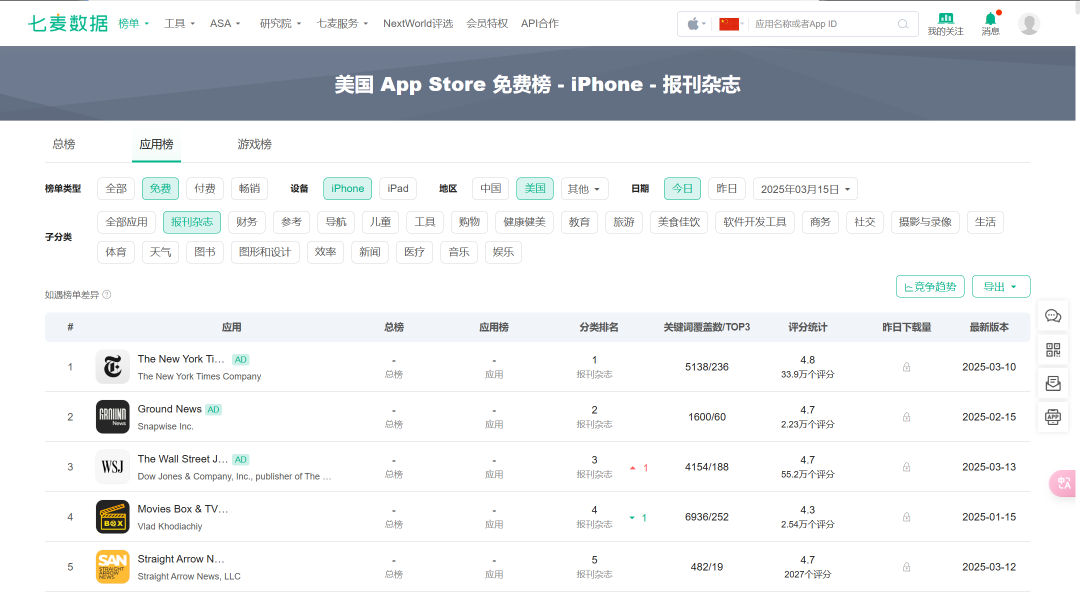The image size is (1080, 594).
Task: Switch to the 游戏榜 tab
Action: pyautogui.click(x=254, y=144)
